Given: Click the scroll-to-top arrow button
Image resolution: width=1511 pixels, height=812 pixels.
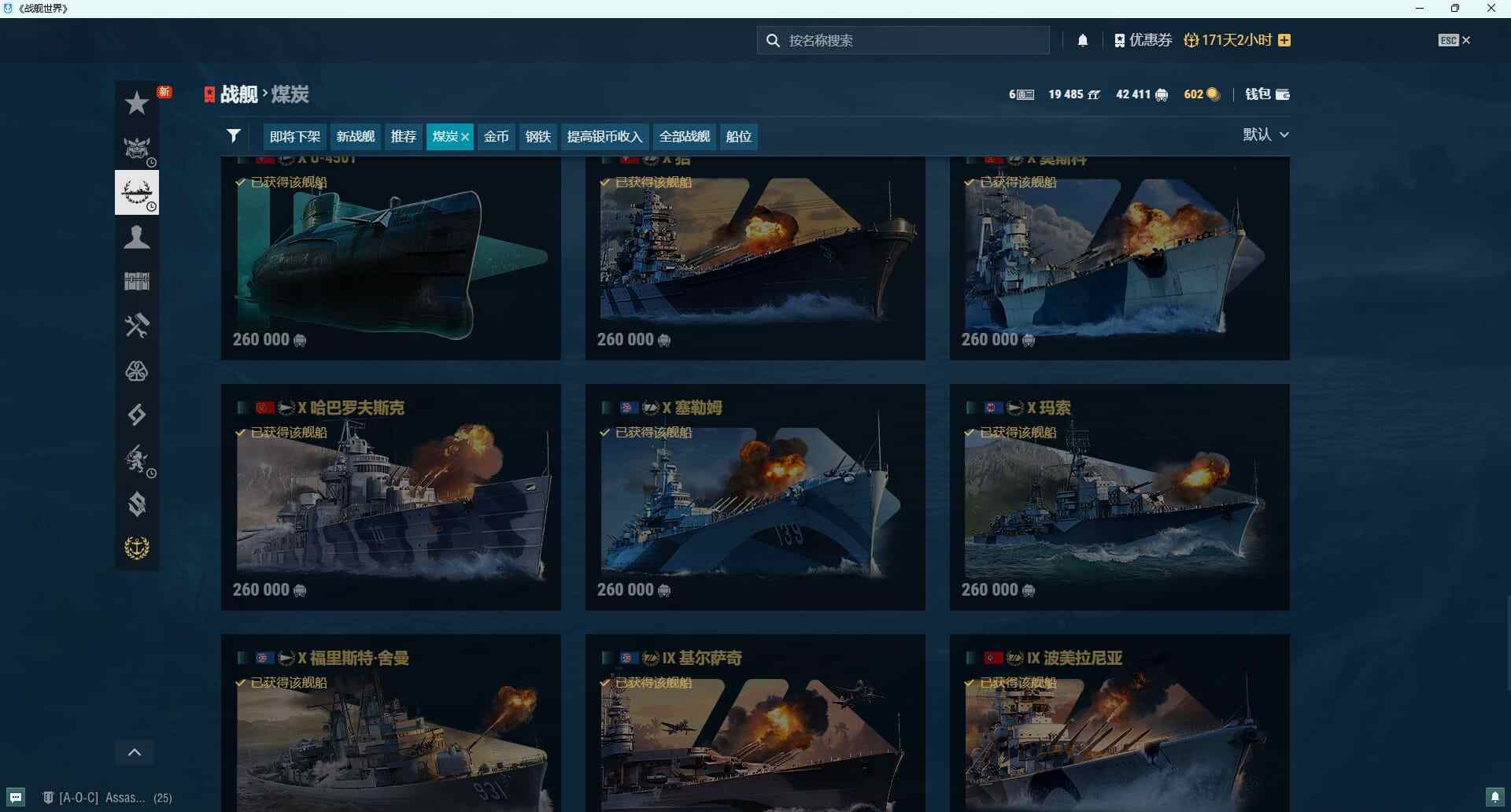Looking at the screenshot, I should tap(135, 752).
